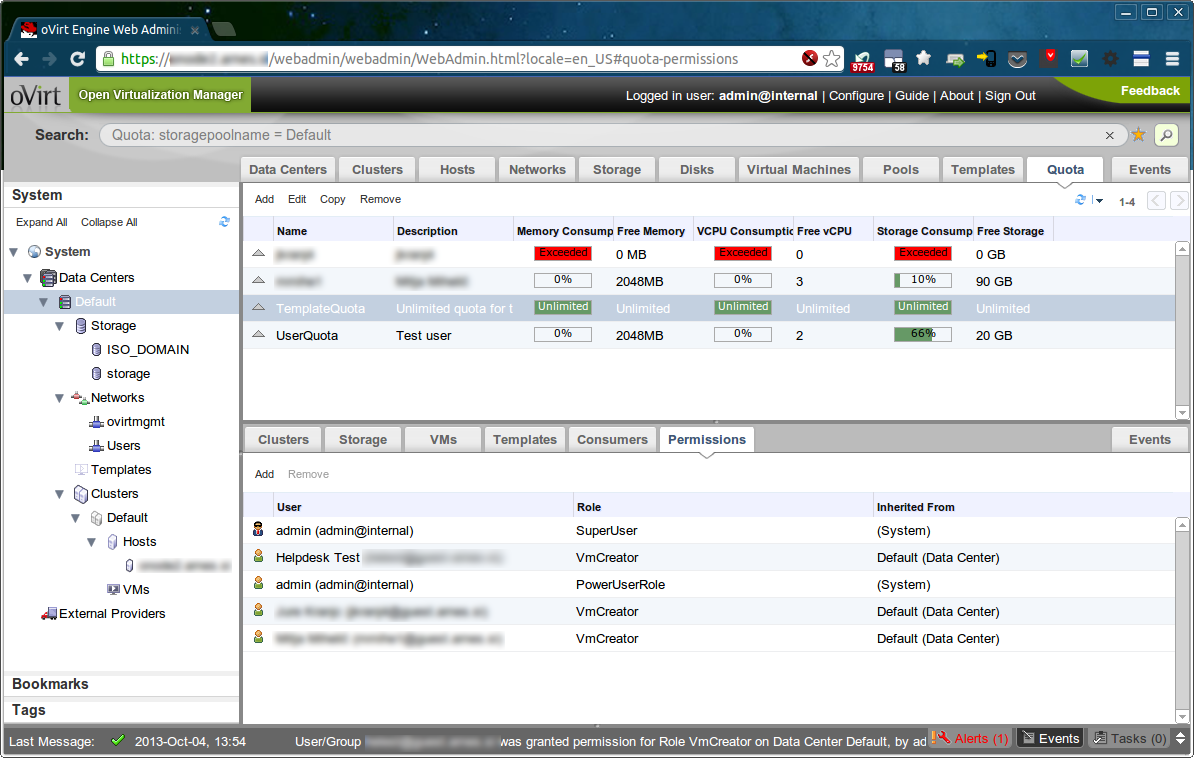Clear the search query with X icon
This screenshot has height=758, width=1194.
click(x=1109, y=135)
